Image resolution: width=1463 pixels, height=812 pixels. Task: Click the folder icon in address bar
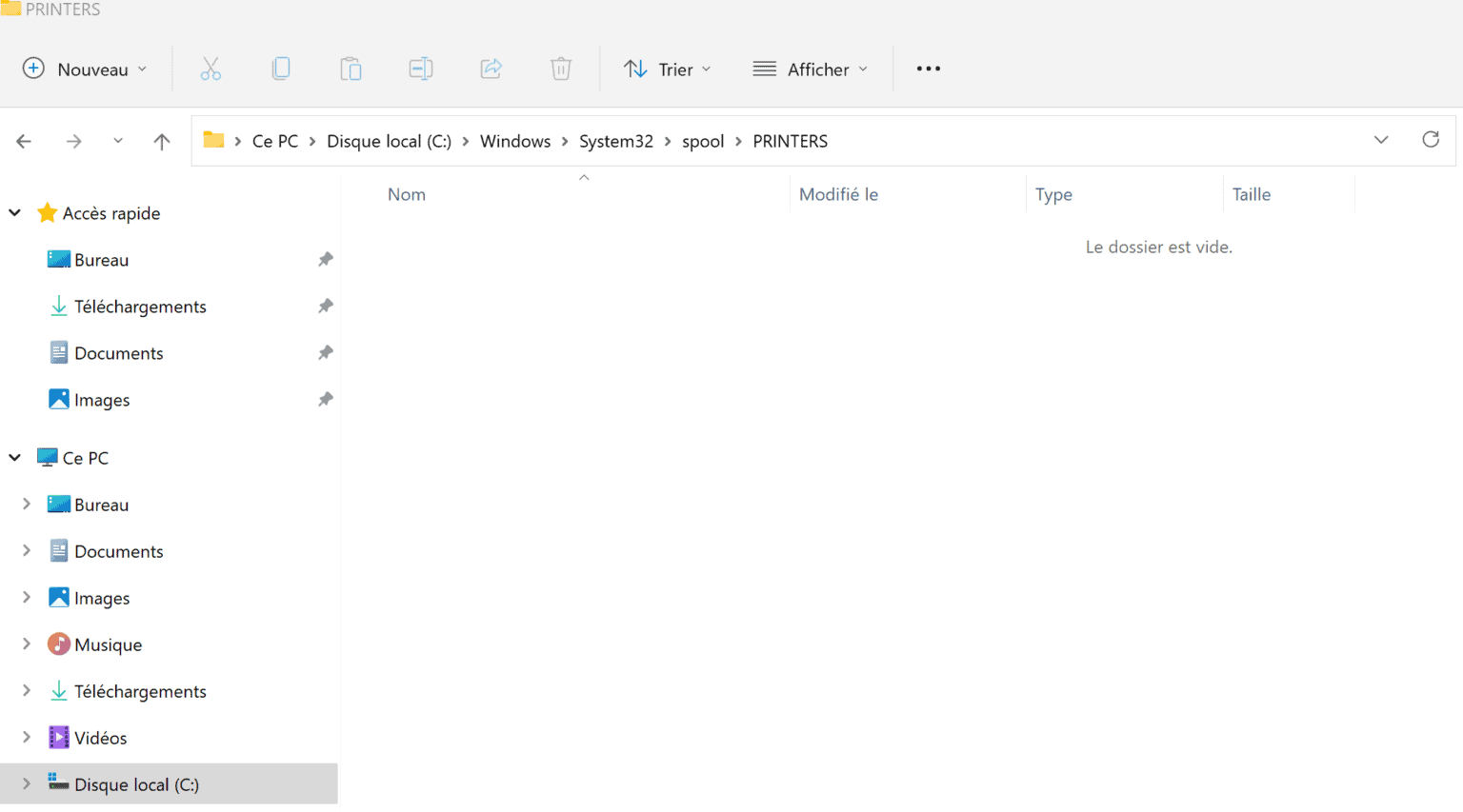click(214, 140)
